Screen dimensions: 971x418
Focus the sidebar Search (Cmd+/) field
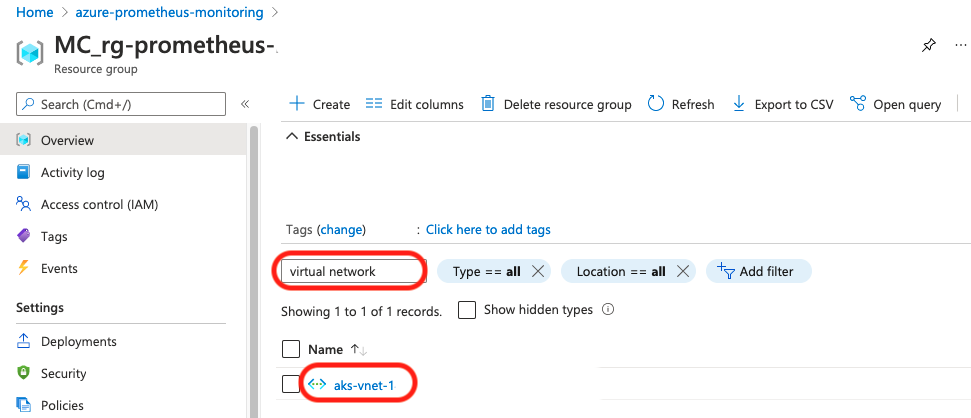click(x=121, y=104)
